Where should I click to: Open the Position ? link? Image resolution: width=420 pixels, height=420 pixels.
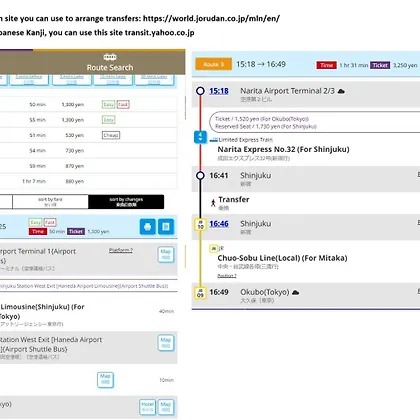(x=227, y=276)
